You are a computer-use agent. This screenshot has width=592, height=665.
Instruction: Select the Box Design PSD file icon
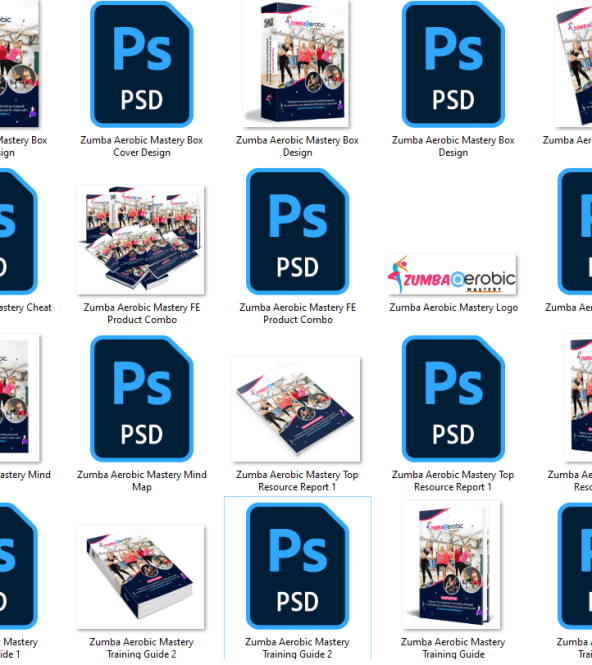pos(453,64)
